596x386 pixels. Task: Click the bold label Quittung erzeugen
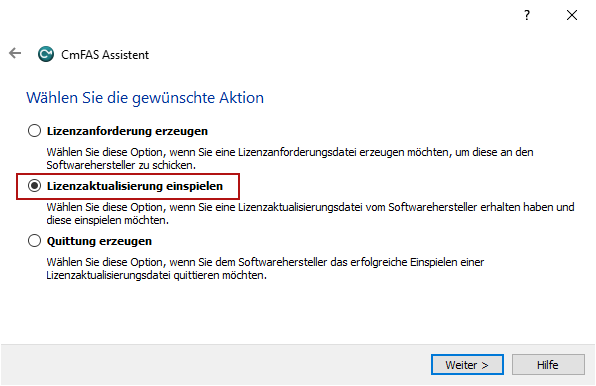pos(99,241)
